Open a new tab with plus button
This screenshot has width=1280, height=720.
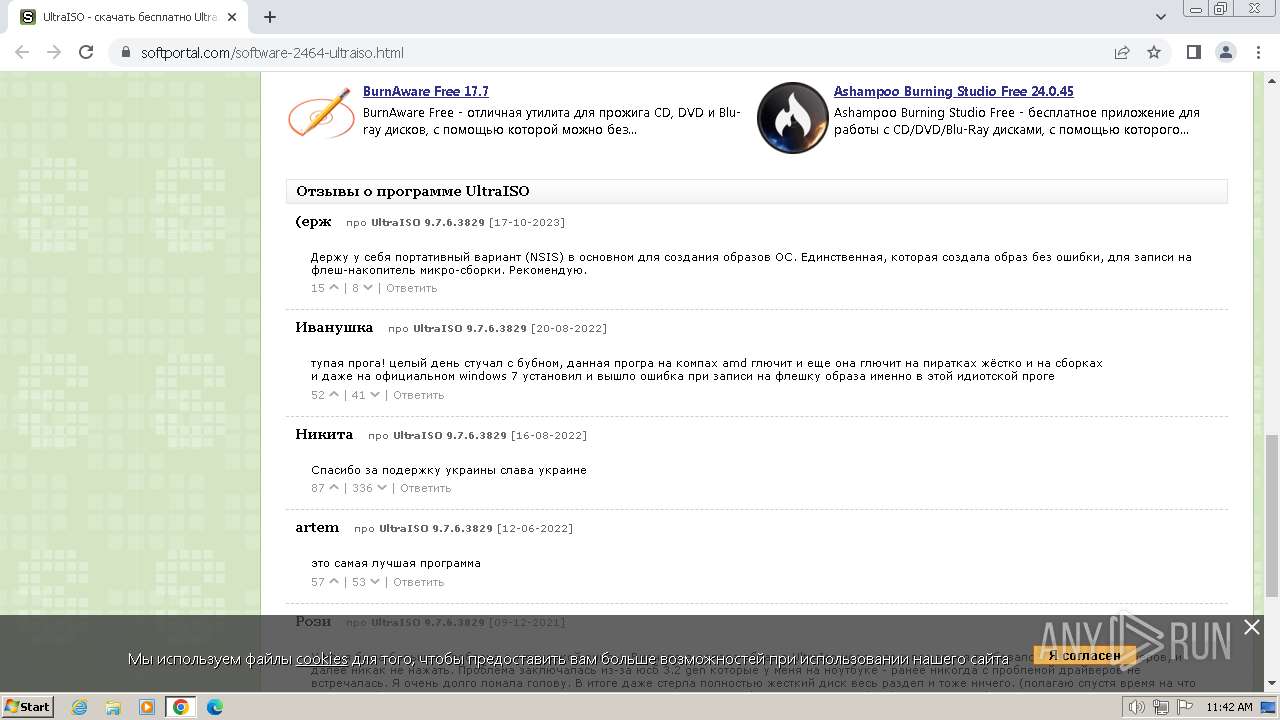pyautogui.click(x=270, y=17)
